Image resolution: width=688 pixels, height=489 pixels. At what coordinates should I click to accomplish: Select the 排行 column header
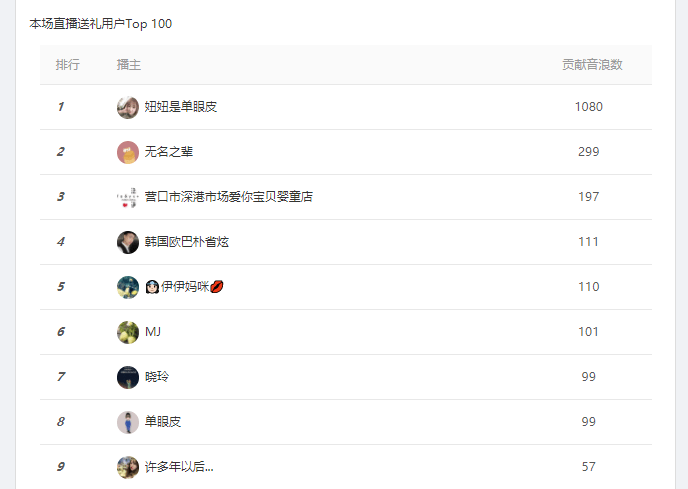coord(68,65)
